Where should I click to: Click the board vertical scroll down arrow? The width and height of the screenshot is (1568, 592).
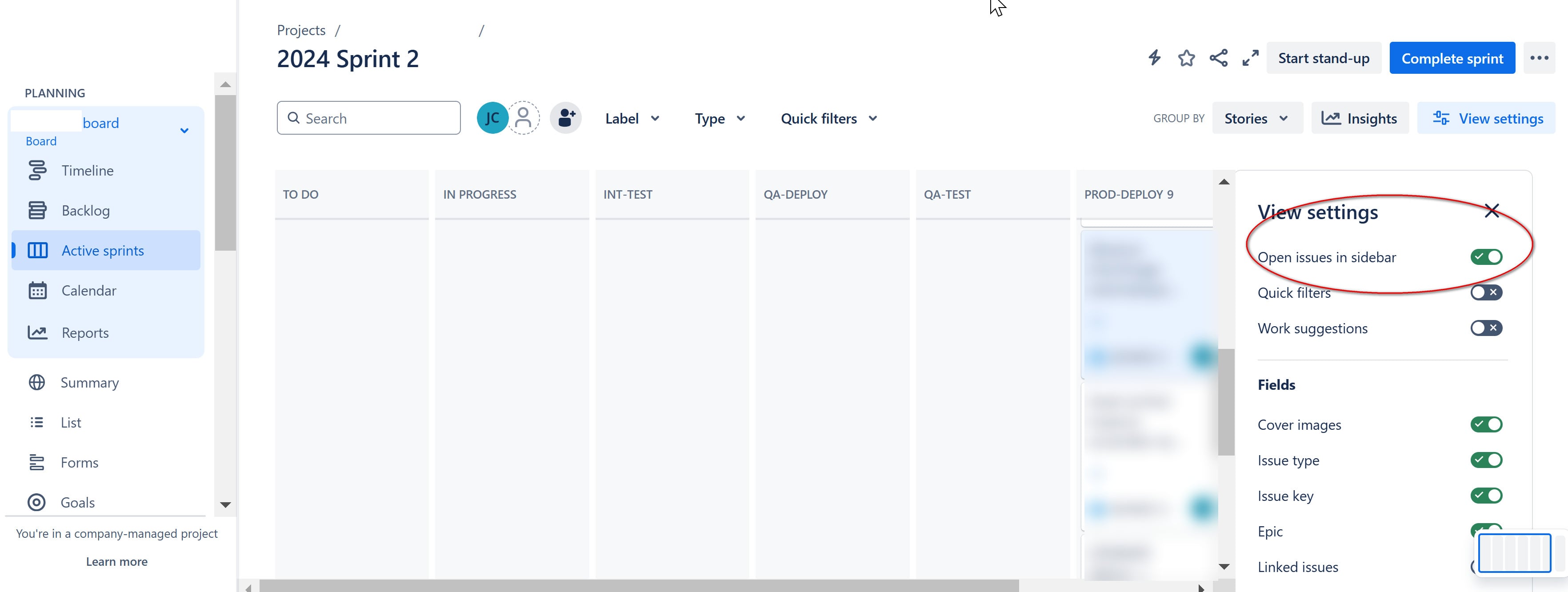(x=1224, y=567)
